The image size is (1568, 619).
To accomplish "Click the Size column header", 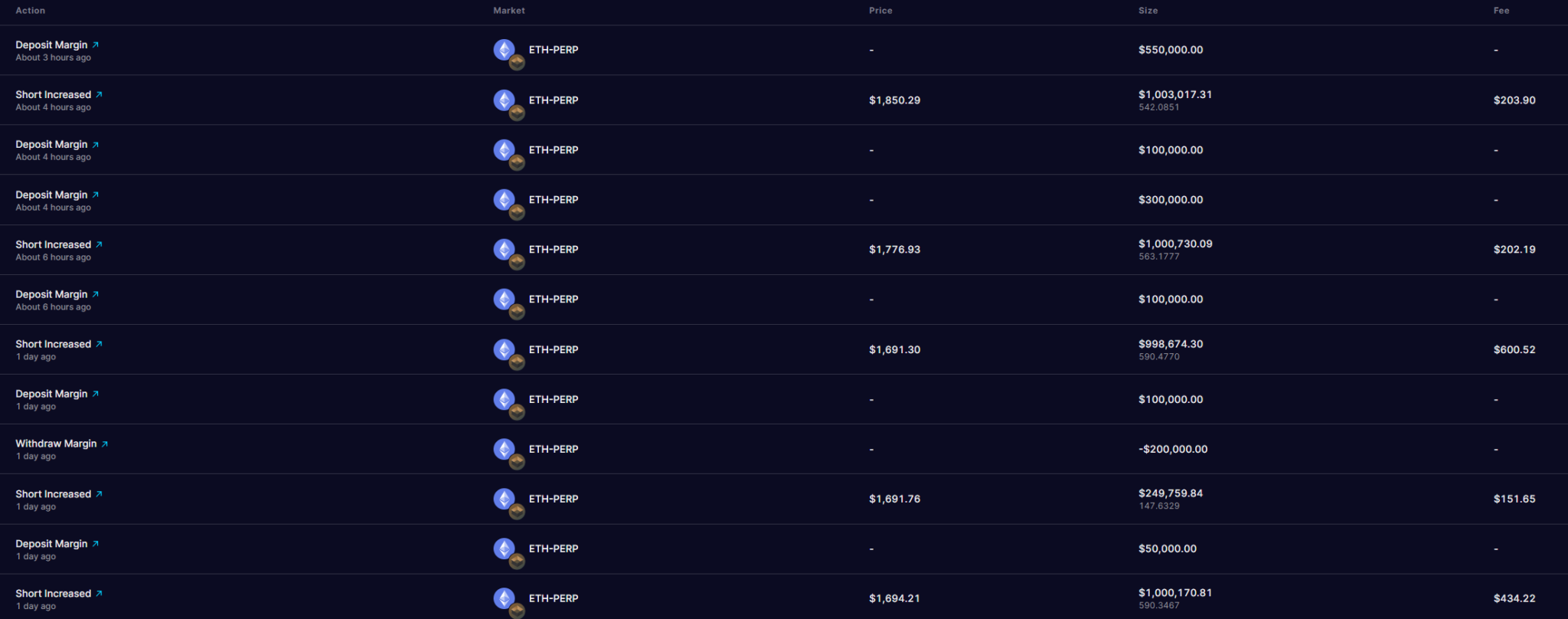I will [1148, 11].
